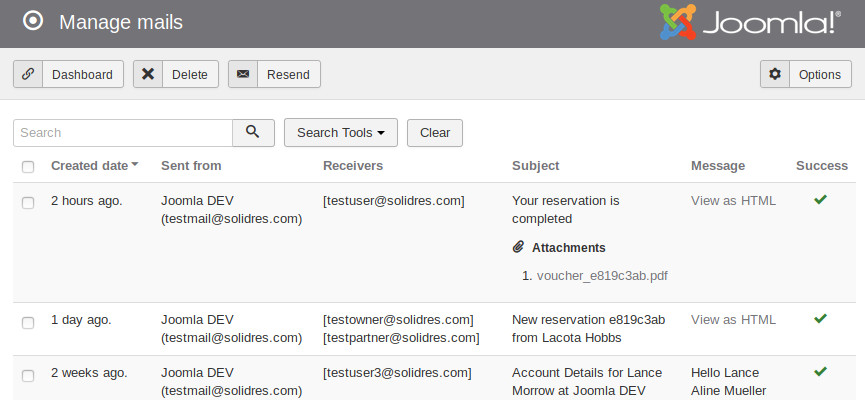Click the Joomla! logo
Viewport: 865px width, 400px height.
750,23
